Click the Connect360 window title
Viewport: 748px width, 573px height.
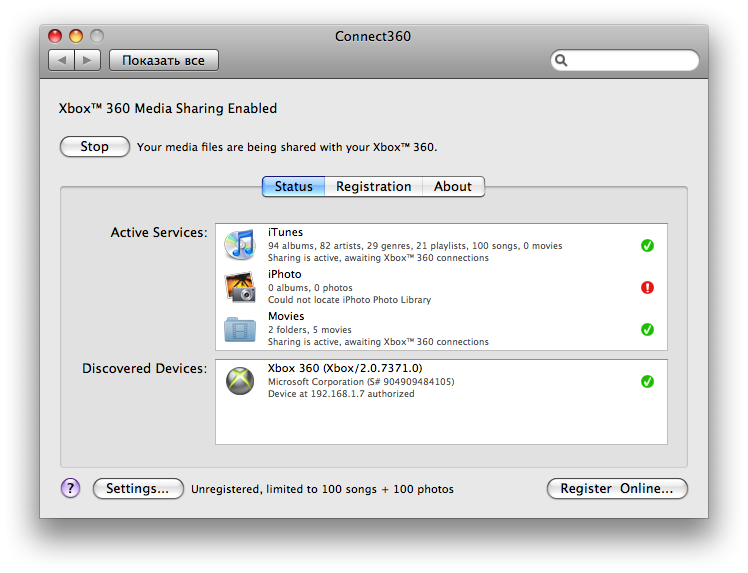373,36
